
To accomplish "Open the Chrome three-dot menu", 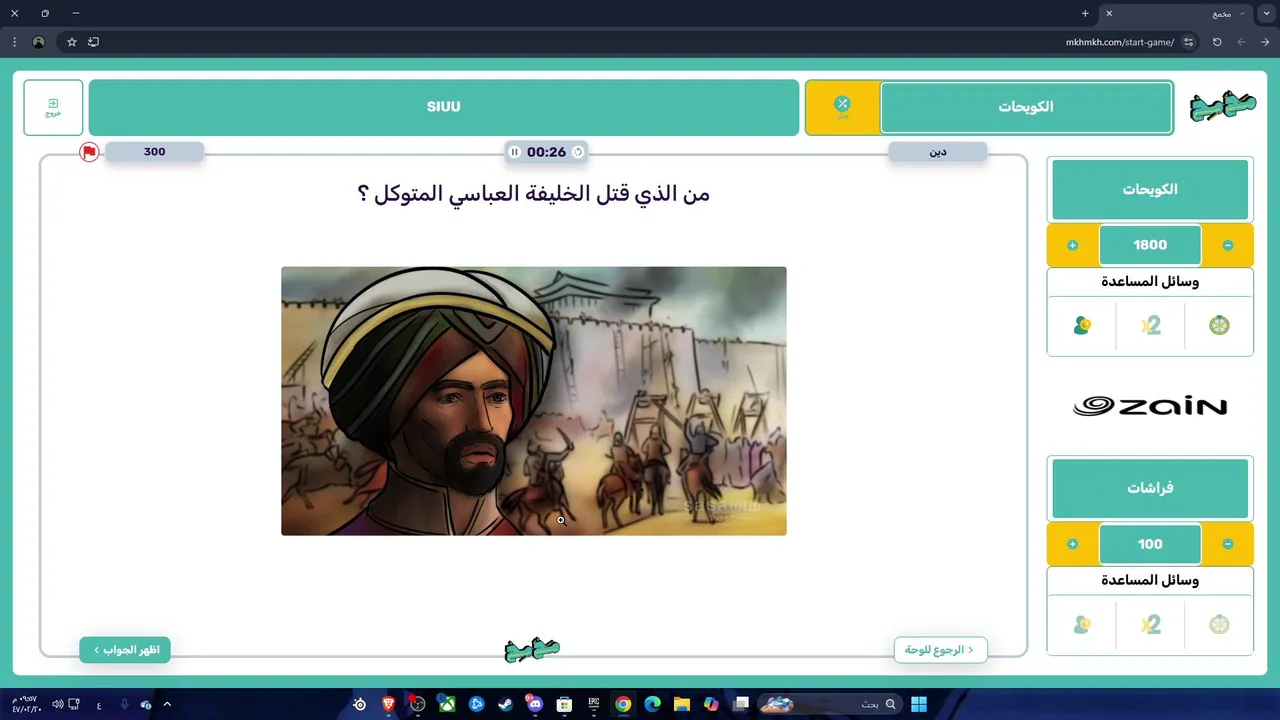I will tap(14, 42).
